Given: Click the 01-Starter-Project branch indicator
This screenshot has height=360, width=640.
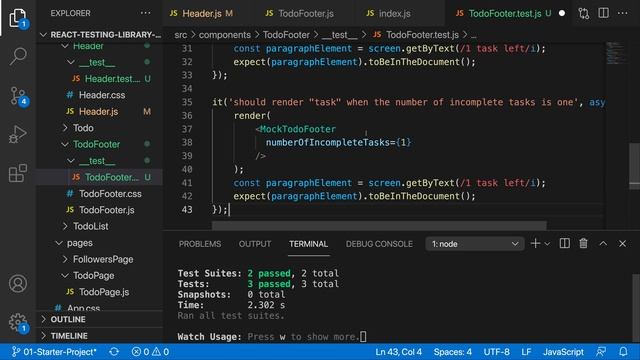Looking at the screenshot, I should tap(54, 352).
